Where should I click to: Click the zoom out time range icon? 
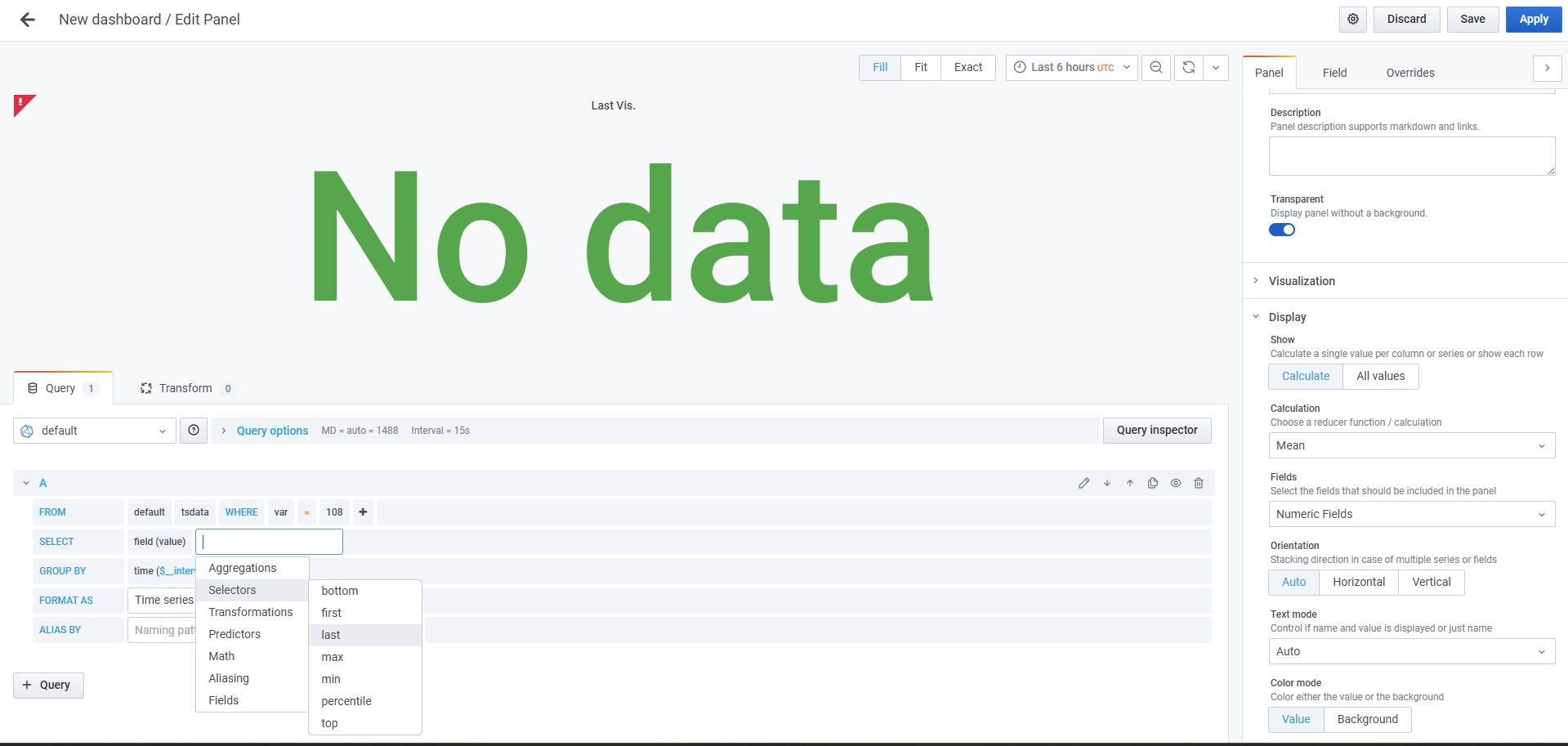[1156, 68]
